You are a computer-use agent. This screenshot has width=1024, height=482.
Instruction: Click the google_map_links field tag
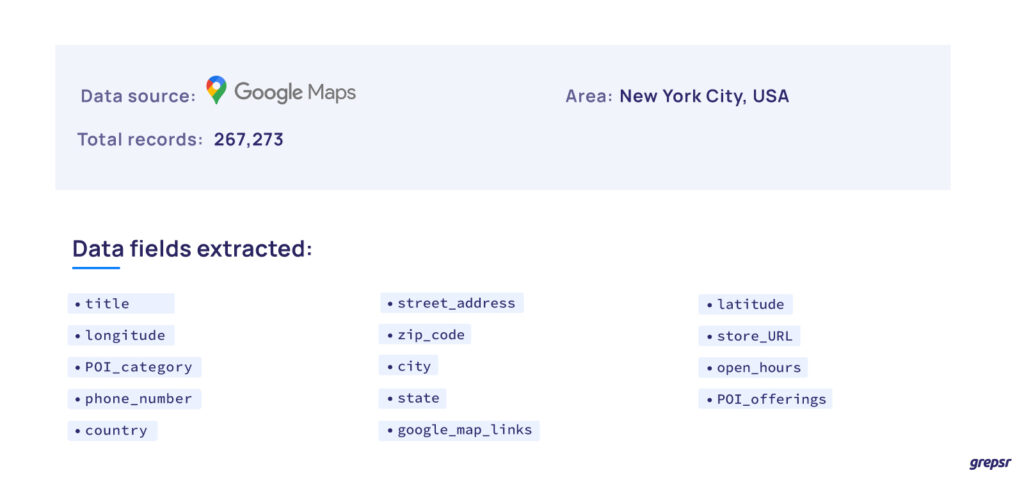click(x=459, y=430)
